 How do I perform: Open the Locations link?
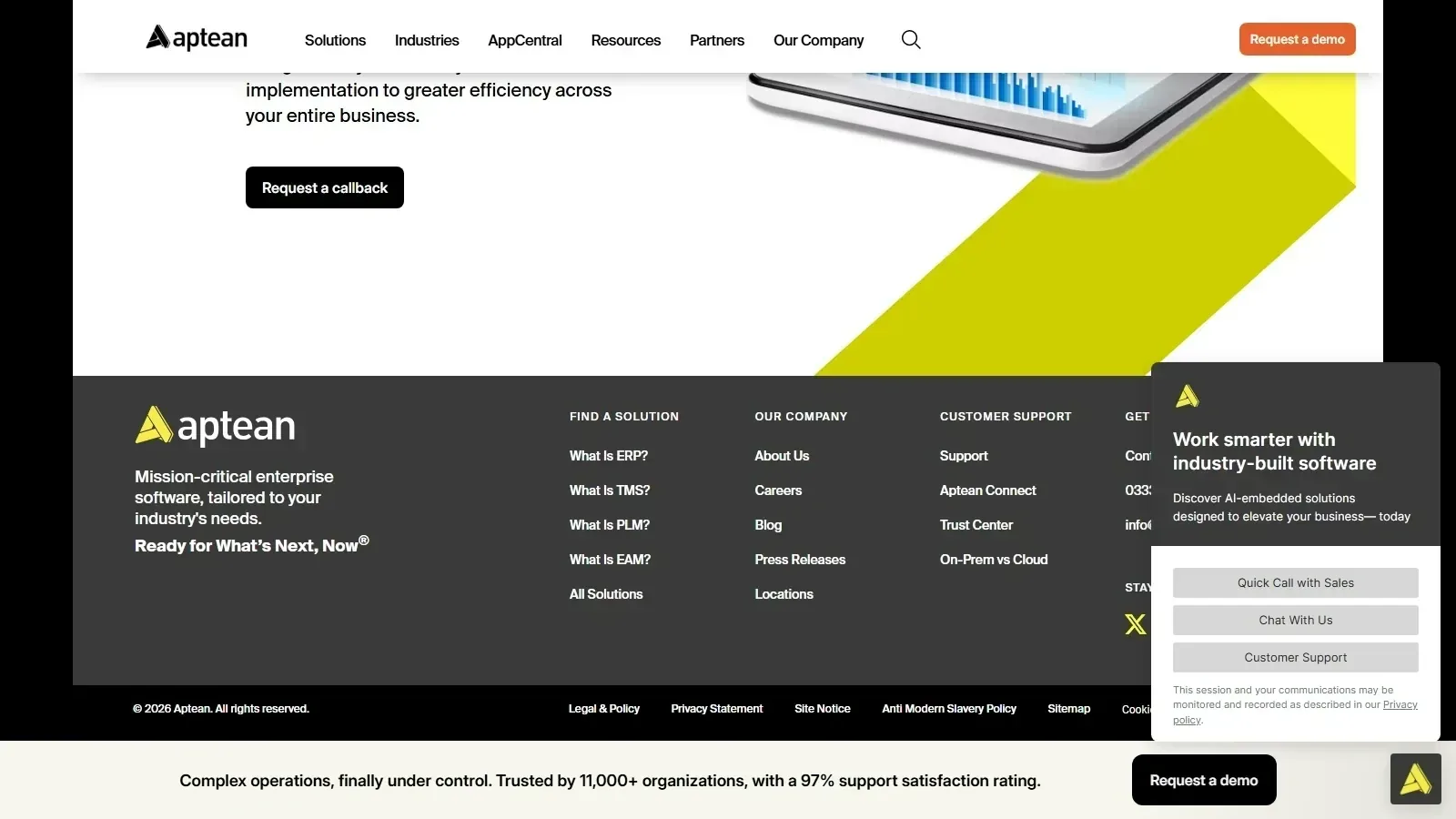[784, 594]
